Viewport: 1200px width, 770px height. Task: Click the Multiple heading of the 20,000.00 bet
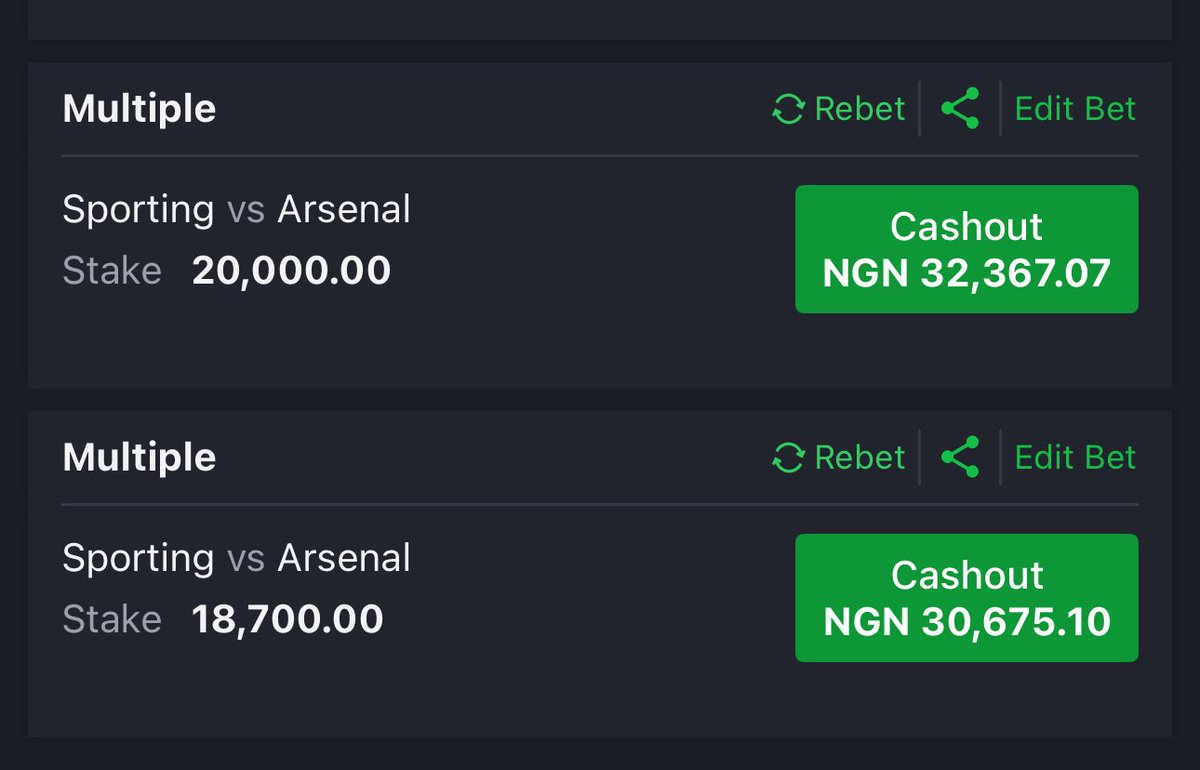tap(139, 109)
